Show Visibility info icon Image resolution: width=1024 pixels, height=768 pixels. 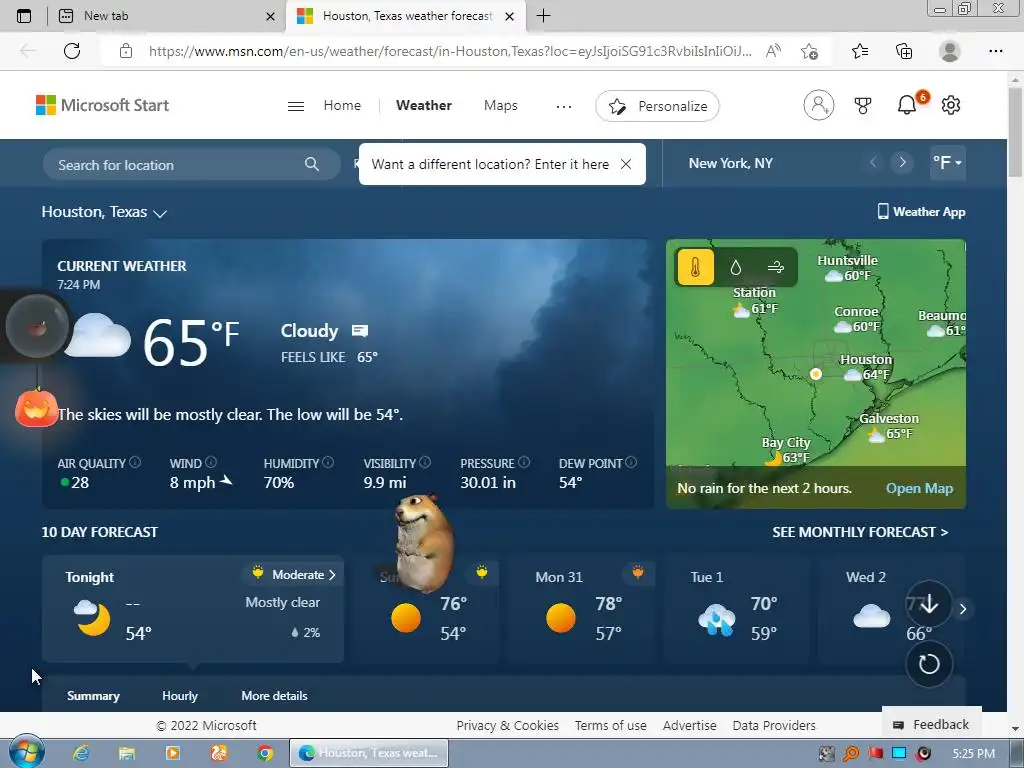(x=425, y=462)
